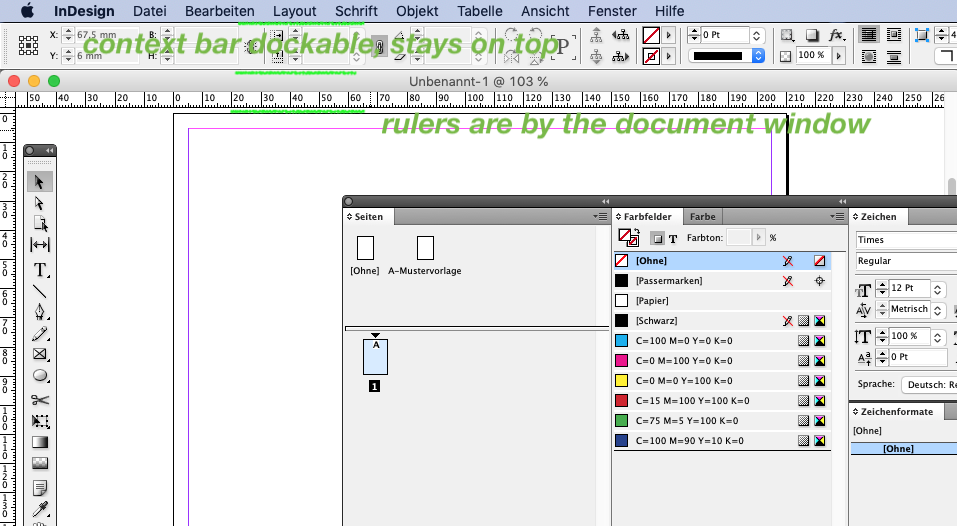
Task: Open the Seiten panel flyout menu
Action: click(x=600, y=217)
